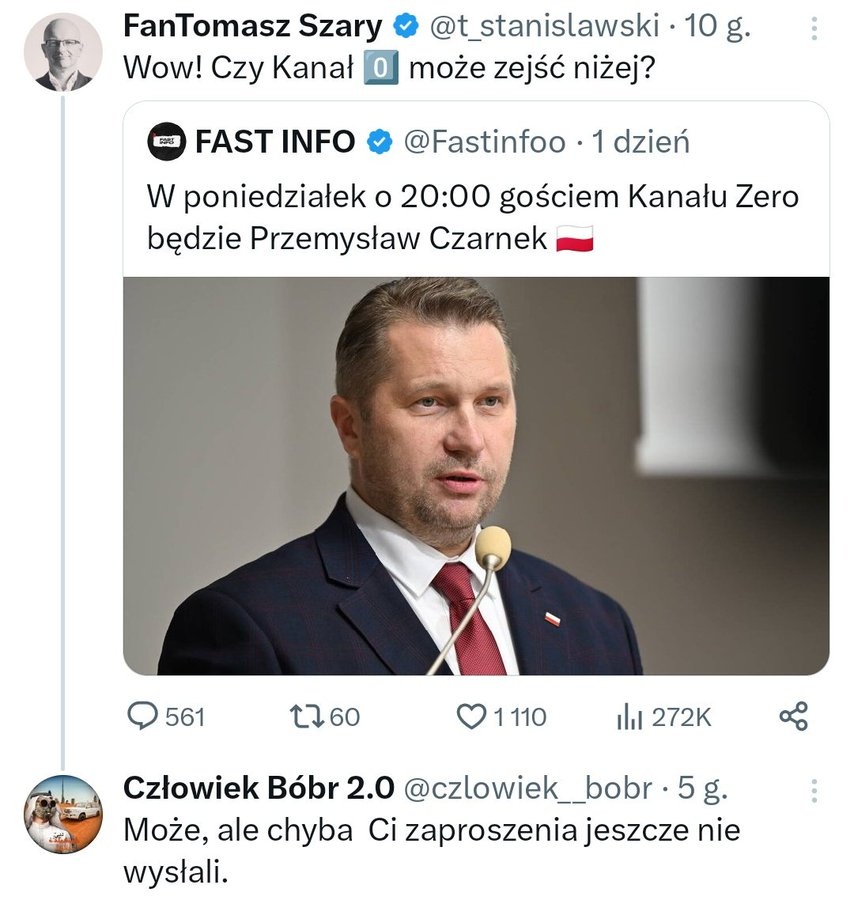Open Człowiek Bóbr reply three-dot menu
Viewport: 854px width, 900px height.
pyautogui.click(x=815, y=790)
